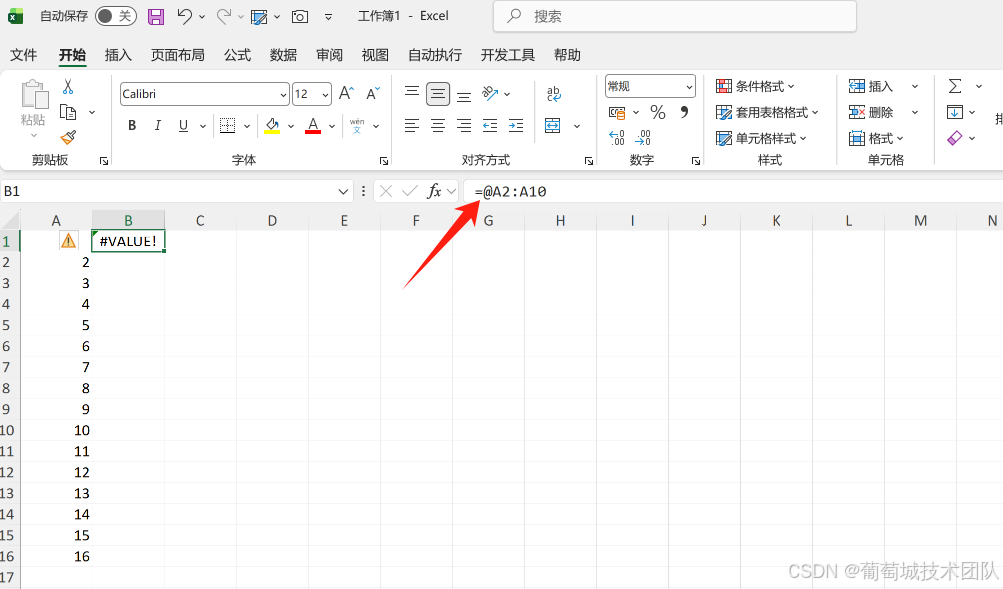The width and height of the screenshot is (1003, 589).
Task: Open 套用表格格式 table styles
Action: coord(767,113)
